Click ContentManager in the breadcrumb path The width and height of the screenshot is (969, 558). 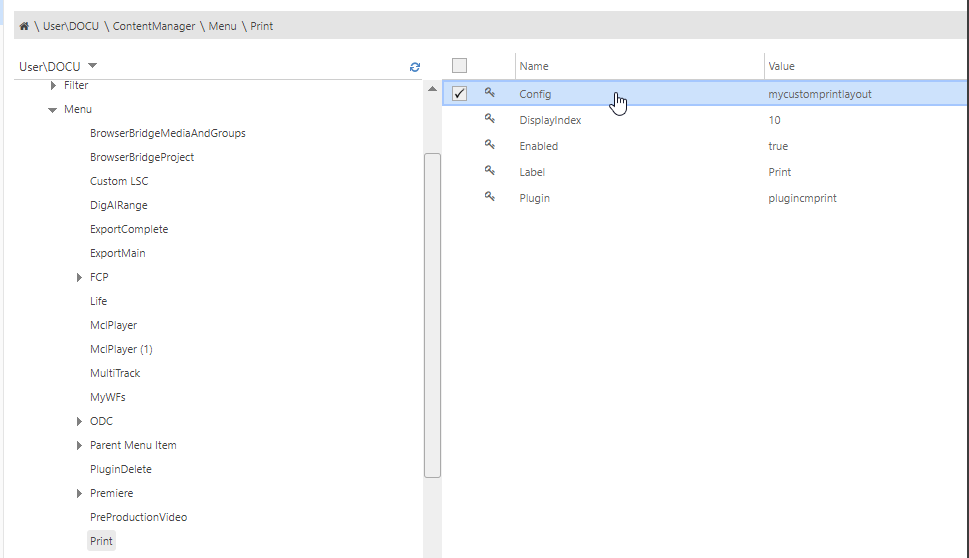click(x=154, y=26)
